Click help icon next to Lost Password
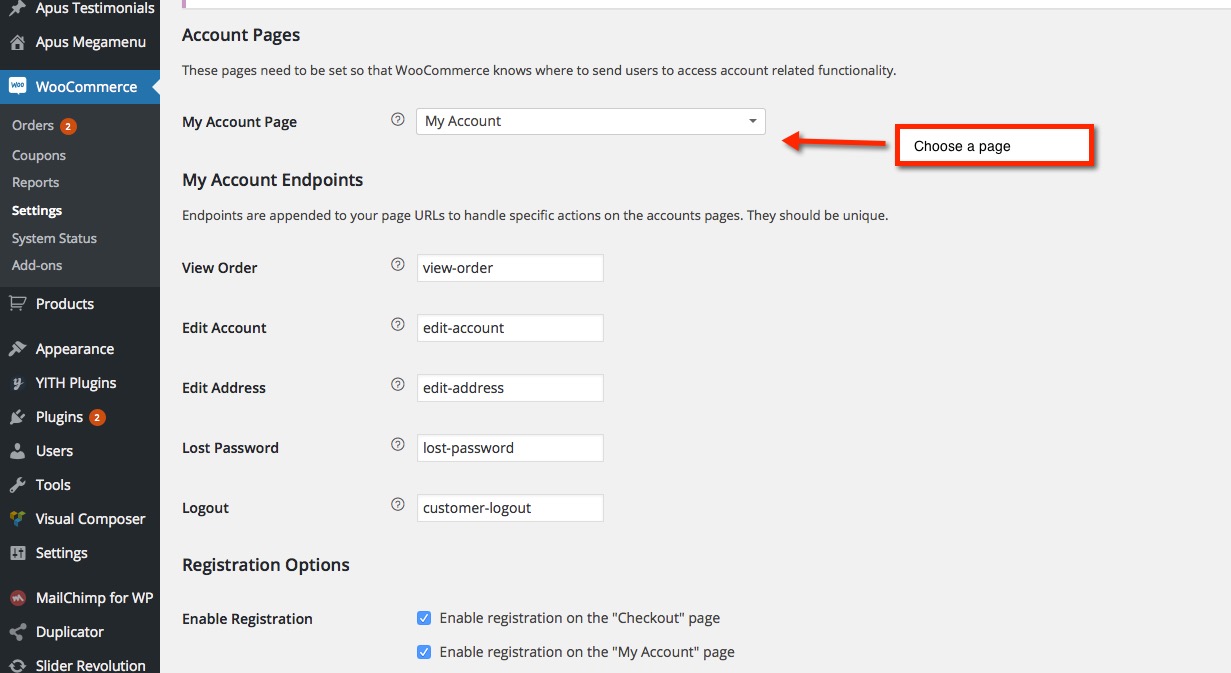Viewport: 1231px width, 673px height. (397, 445)
